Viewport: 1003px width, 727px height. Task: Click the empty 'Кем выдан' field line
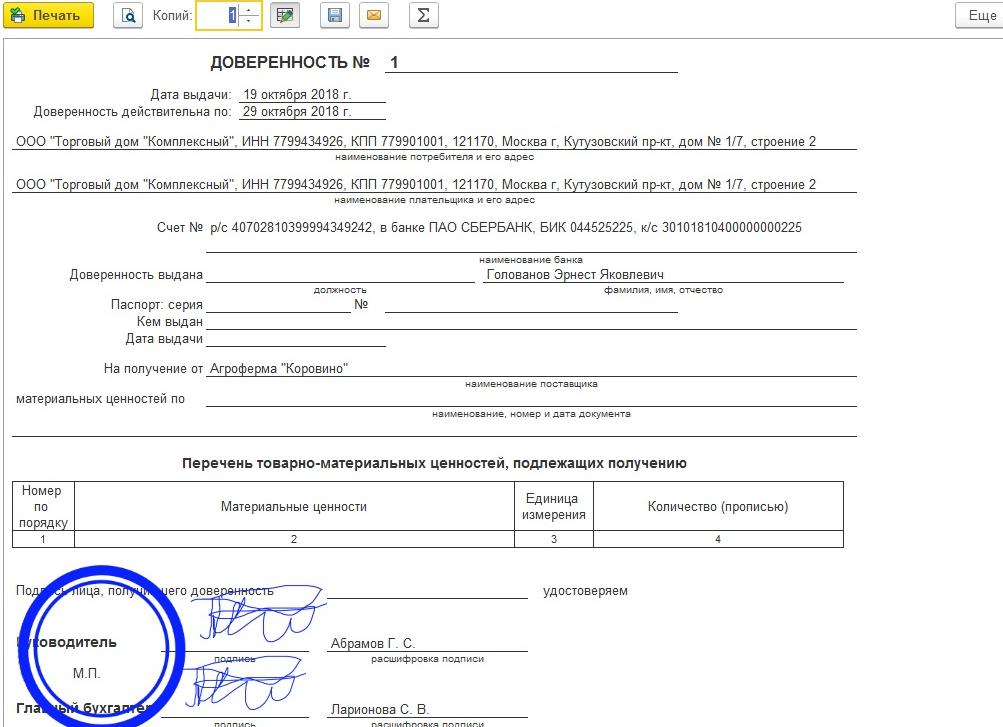click(531, 322)
